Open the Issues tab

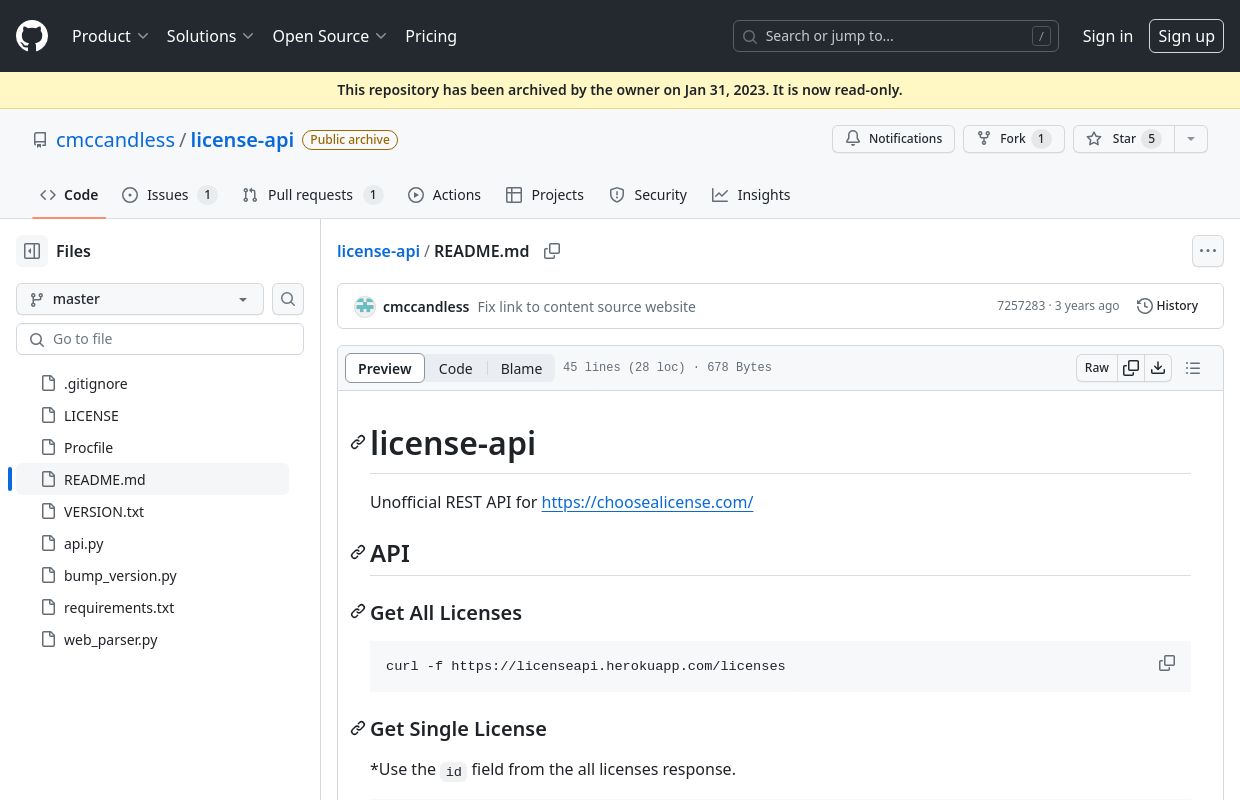(168, 195)
